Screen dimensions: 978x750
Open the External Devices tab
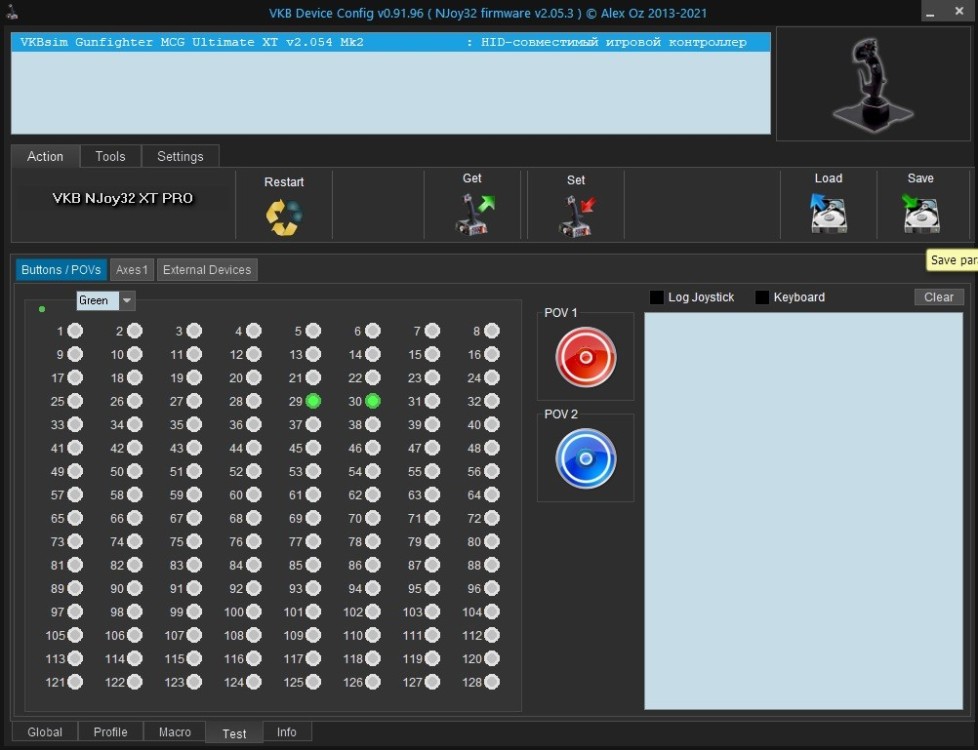coord(208,270)
